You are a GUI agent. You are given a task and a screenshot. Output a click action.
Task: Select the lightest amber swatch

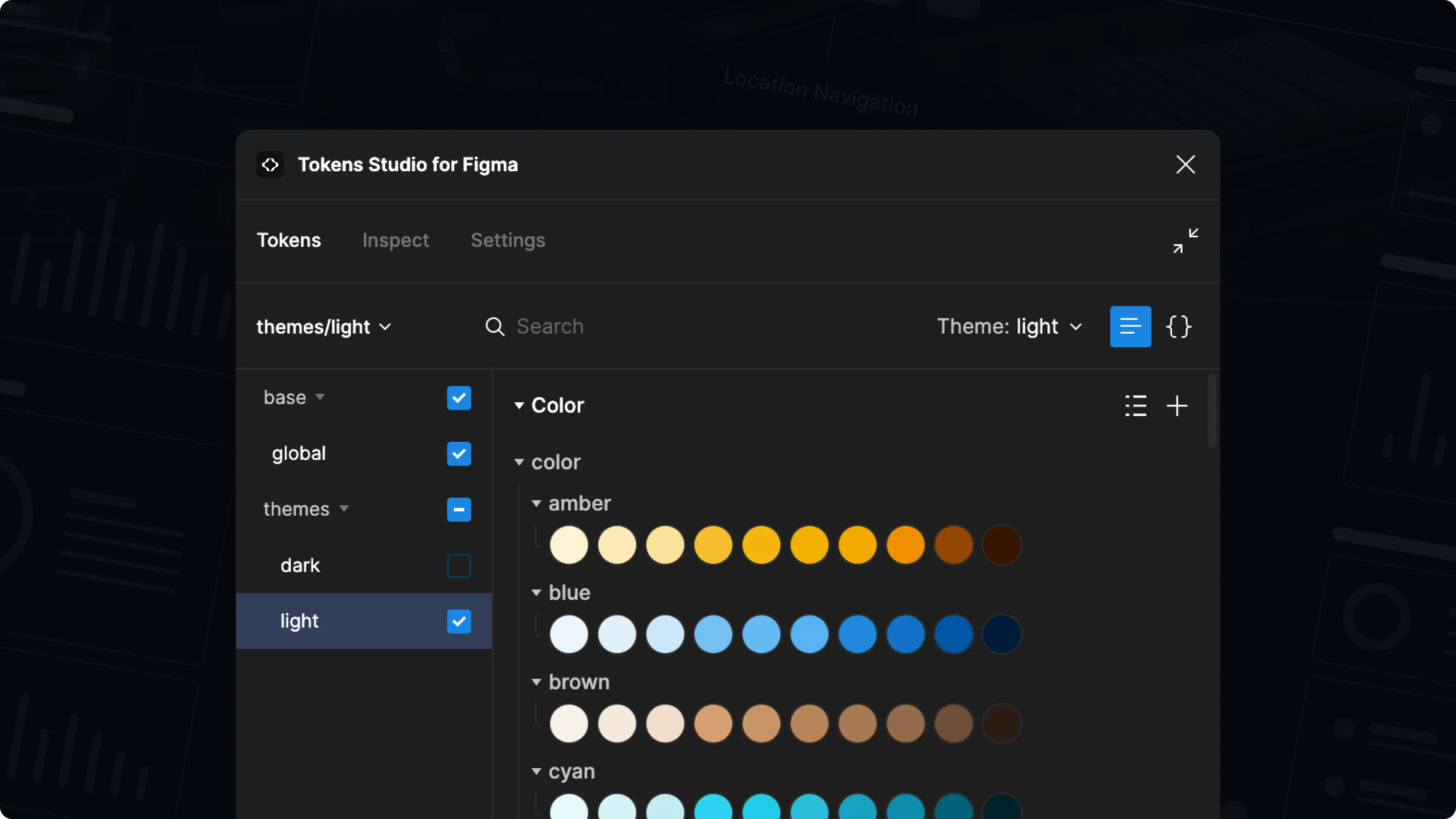[569, 545]
